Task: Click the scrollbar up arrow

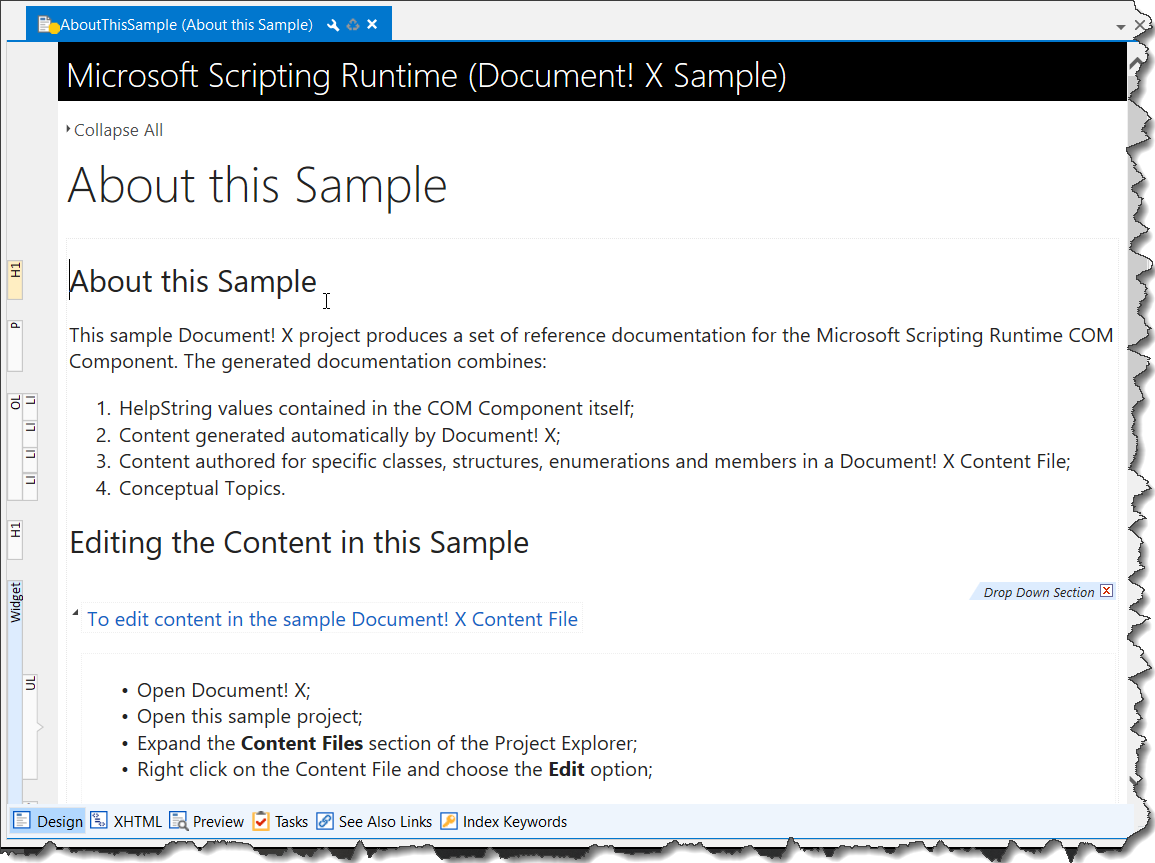Action: click(x=1137, y=63)
